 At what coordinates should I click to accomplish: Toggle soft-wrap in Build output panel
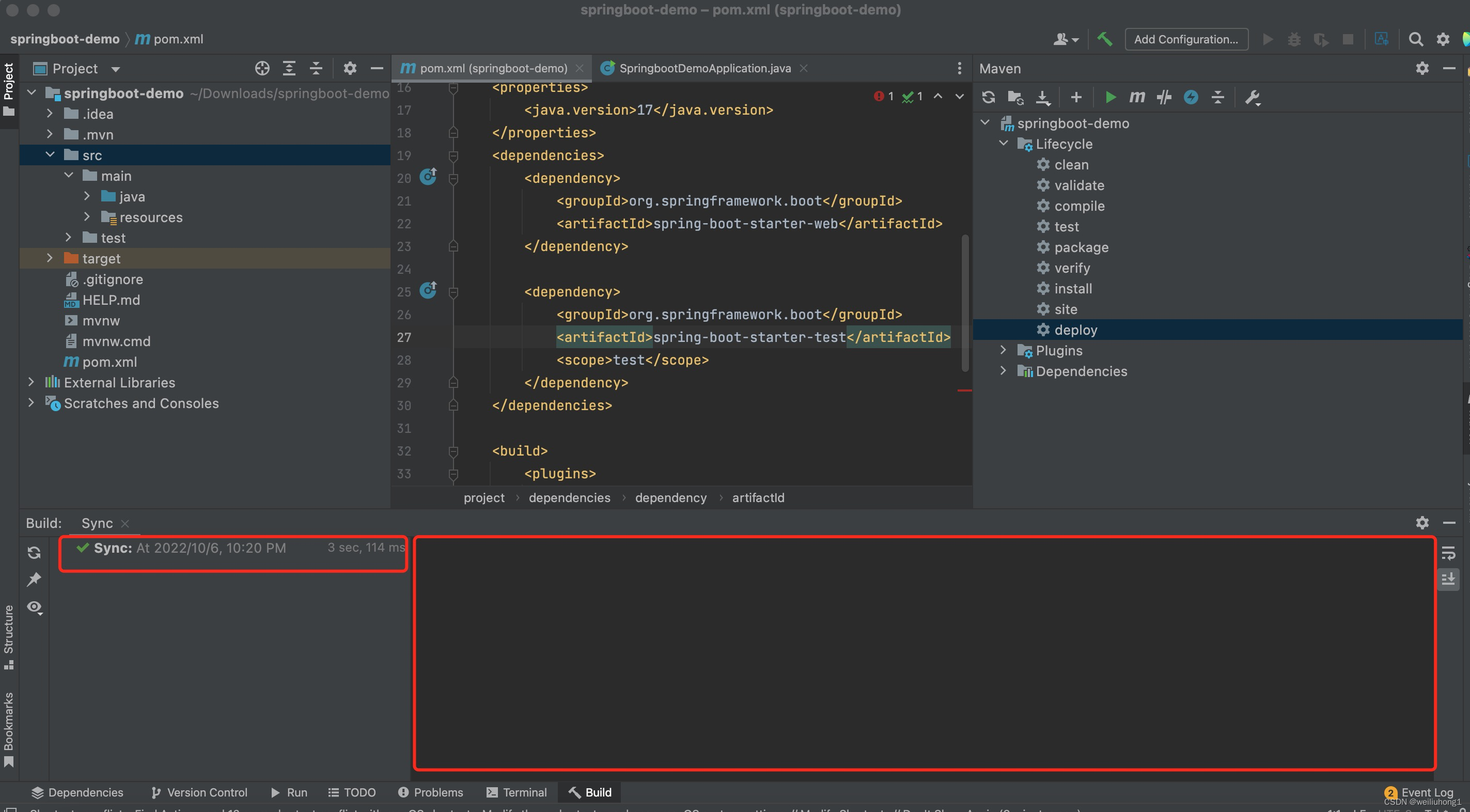click(x=1449, y=552)
